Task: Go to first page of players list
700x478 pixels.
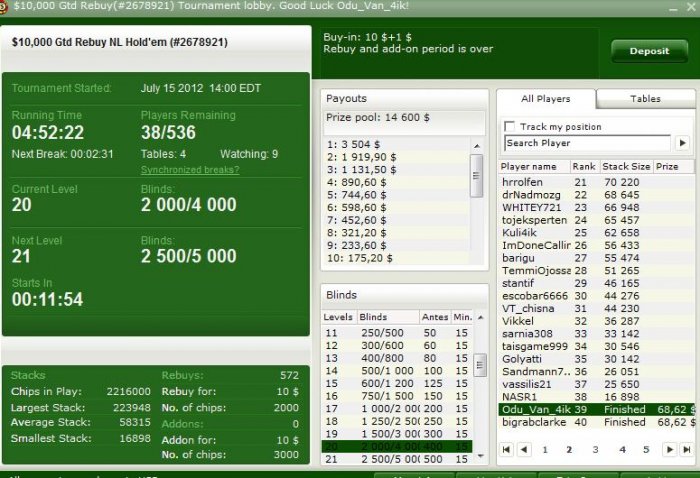Action: [x=506, y=449]
